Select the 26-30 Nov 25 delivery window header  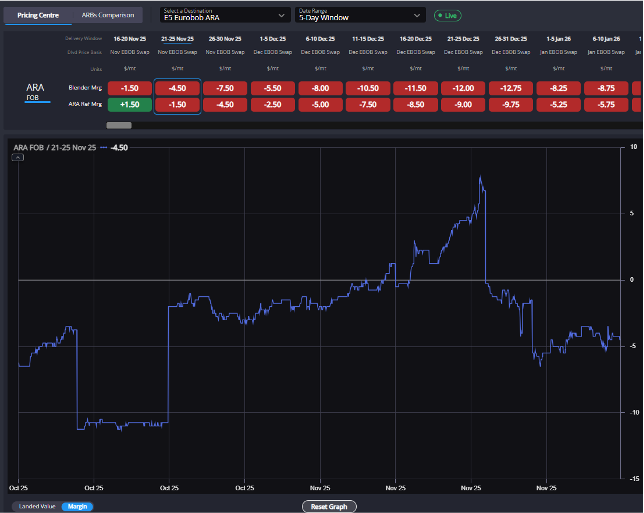tap(225, 39)
